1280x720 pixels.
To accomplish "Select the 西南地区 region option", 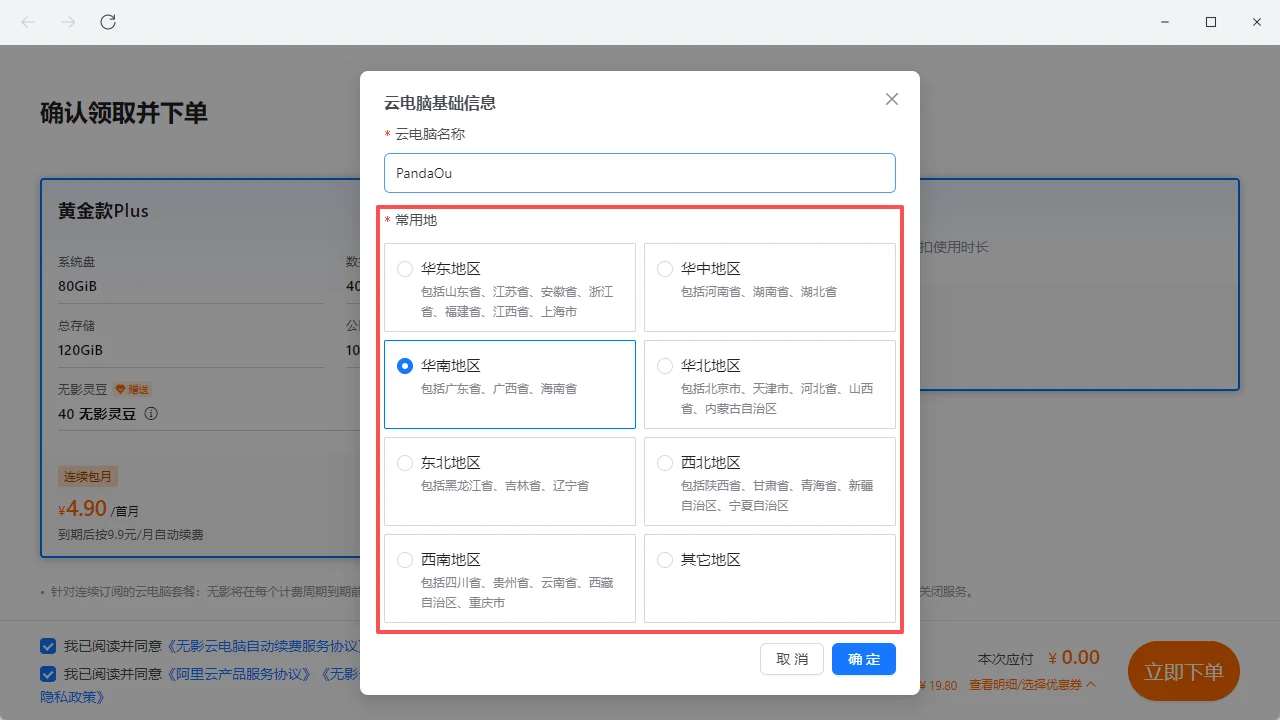I will point(405,560).
